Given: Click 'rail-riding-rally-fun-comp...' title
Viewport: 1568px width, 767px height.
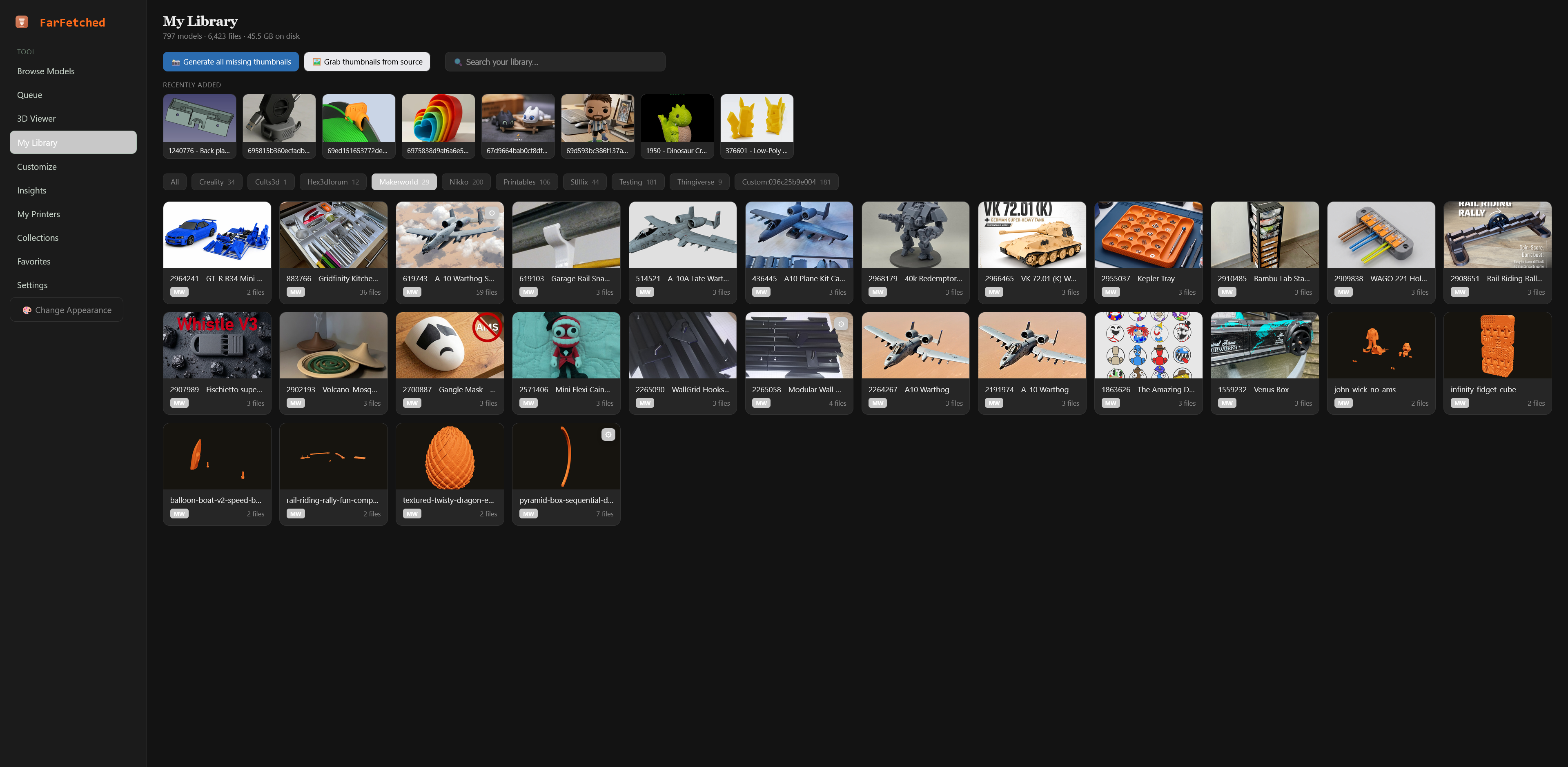Looking at the screenshot, I should coord(332,500).
